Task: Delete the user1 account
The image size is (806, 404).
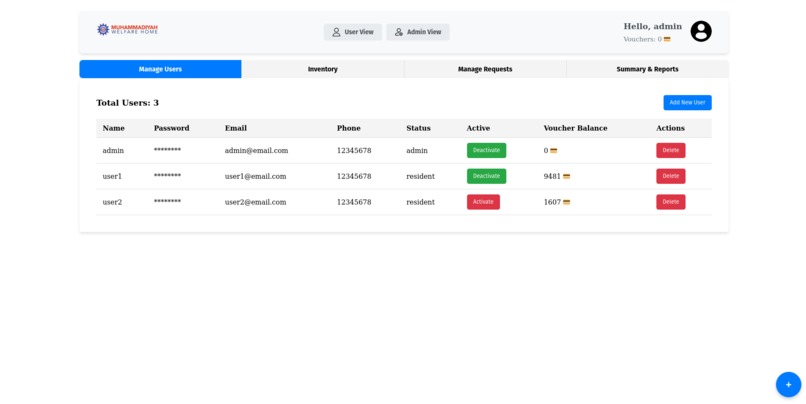Action: click(x=671, y=176)
